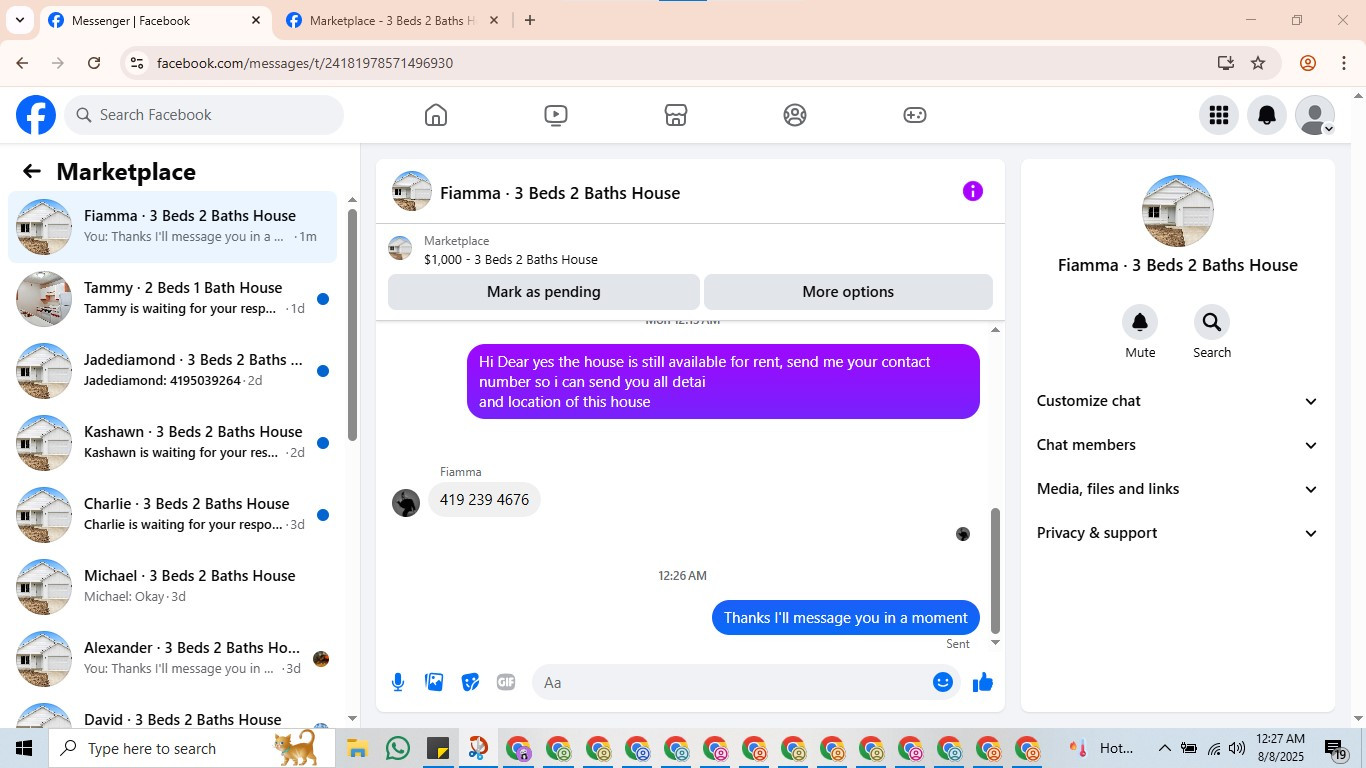Click the message 419 239 4676
Screen dimensions: 1366x768
(x=484, y=500)
